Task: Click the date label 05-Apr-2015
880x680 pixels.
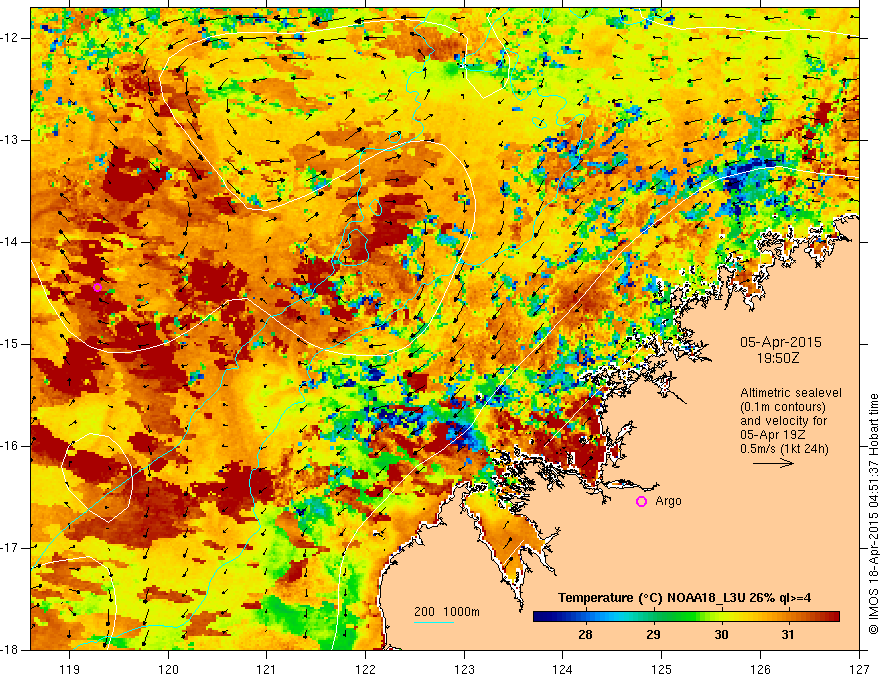Action: coord(781,342)
